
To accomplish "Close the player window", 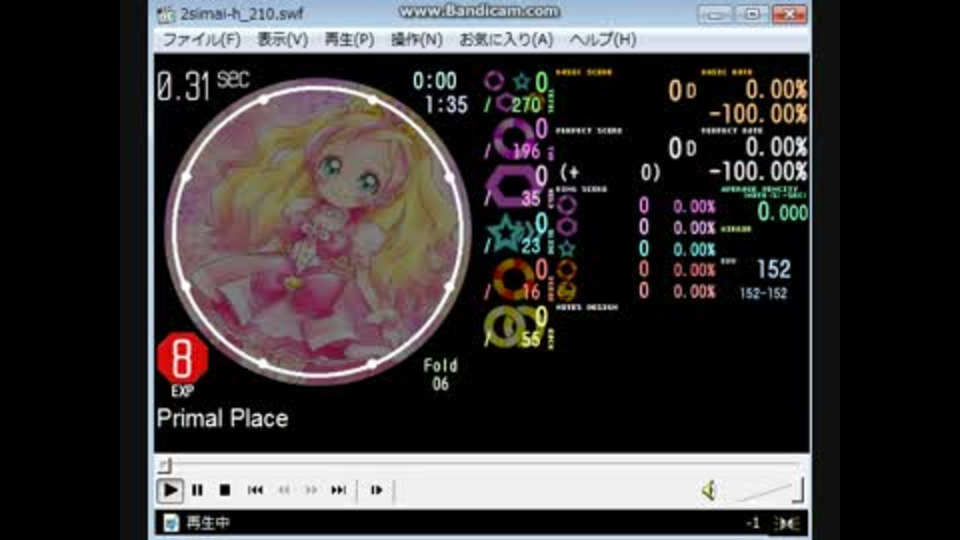I will pyautogui.click(x=789, y=13).
